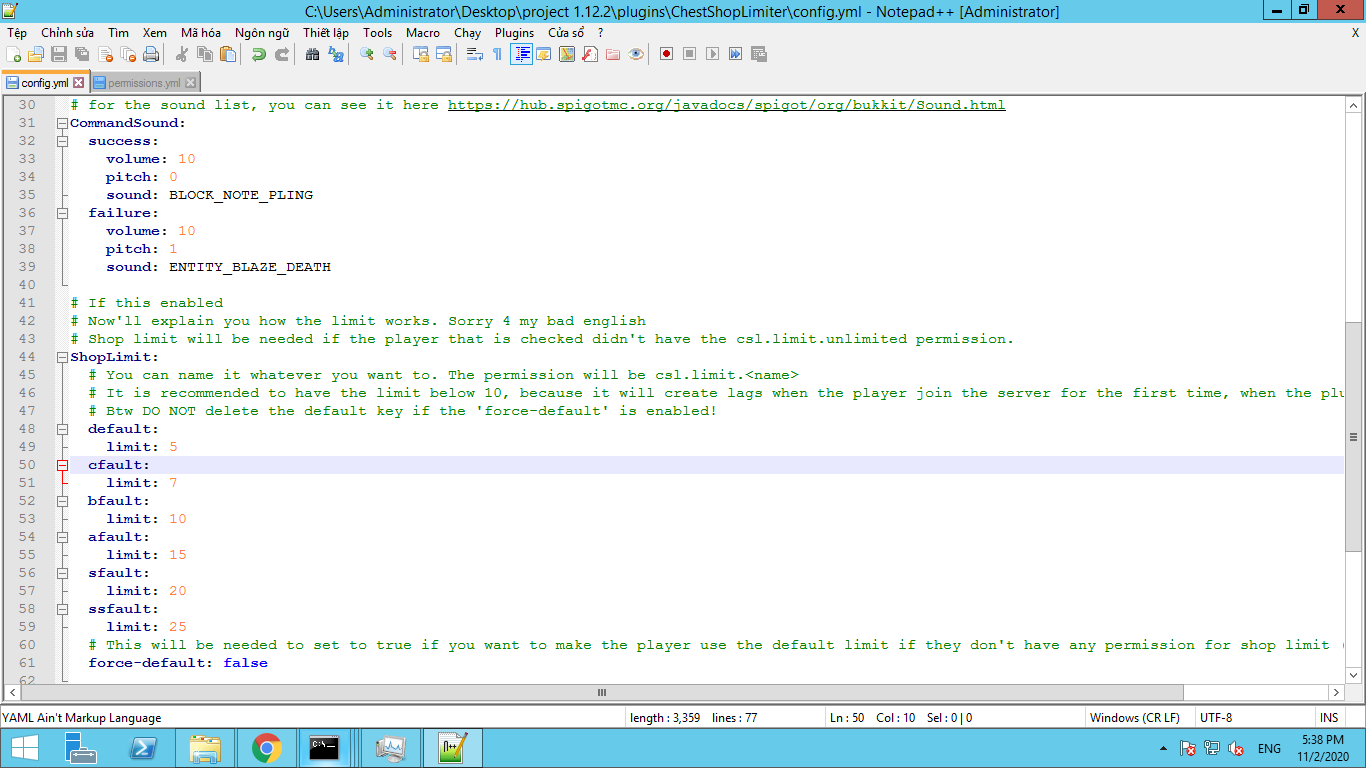Open File Explorer from the taskbar
The width and height of the screenshot is (1366, 768).
(x=205, y=748)
